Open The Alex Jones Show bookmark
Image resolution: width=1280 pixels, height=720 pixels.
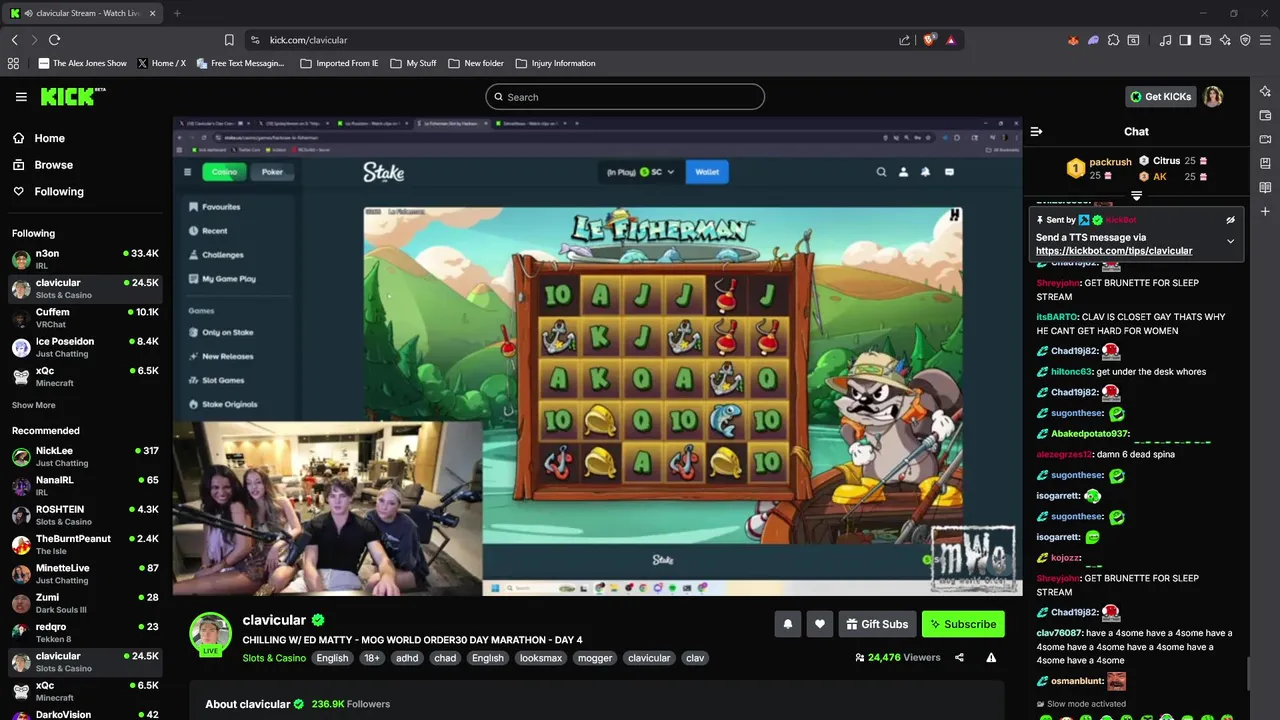[83, 63]
